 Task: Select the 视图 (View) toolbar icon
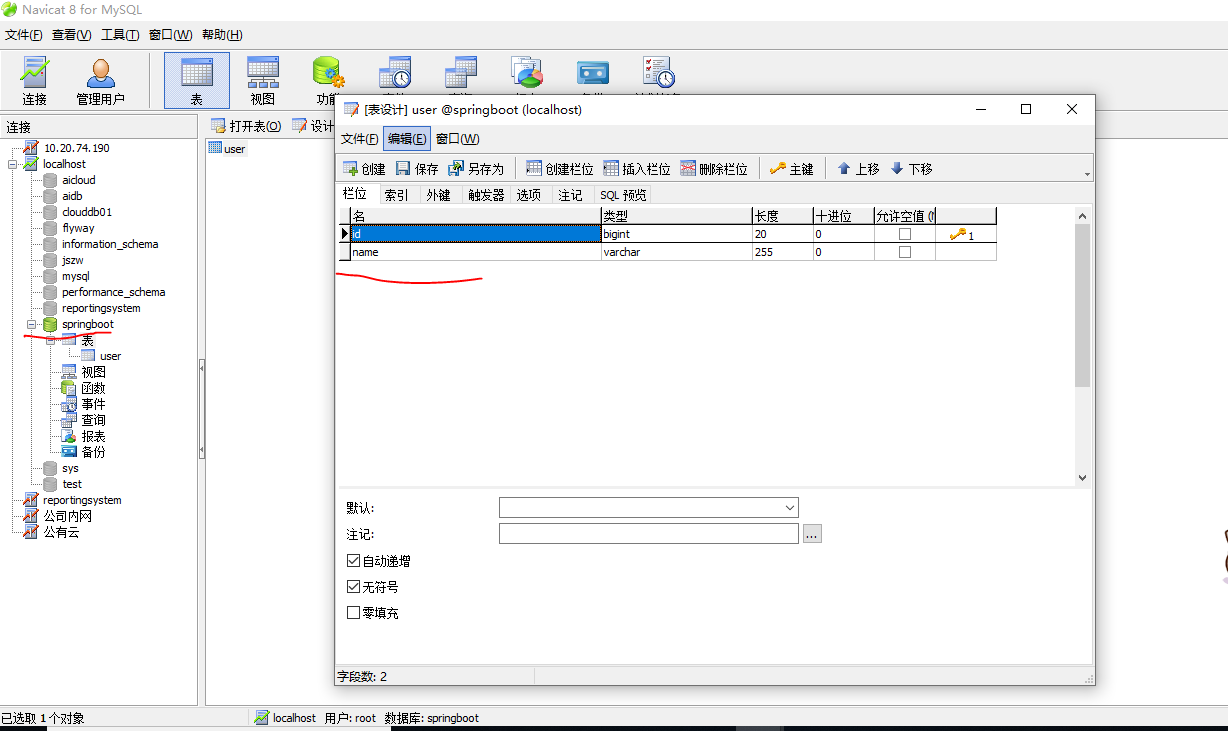pos(263,80)
